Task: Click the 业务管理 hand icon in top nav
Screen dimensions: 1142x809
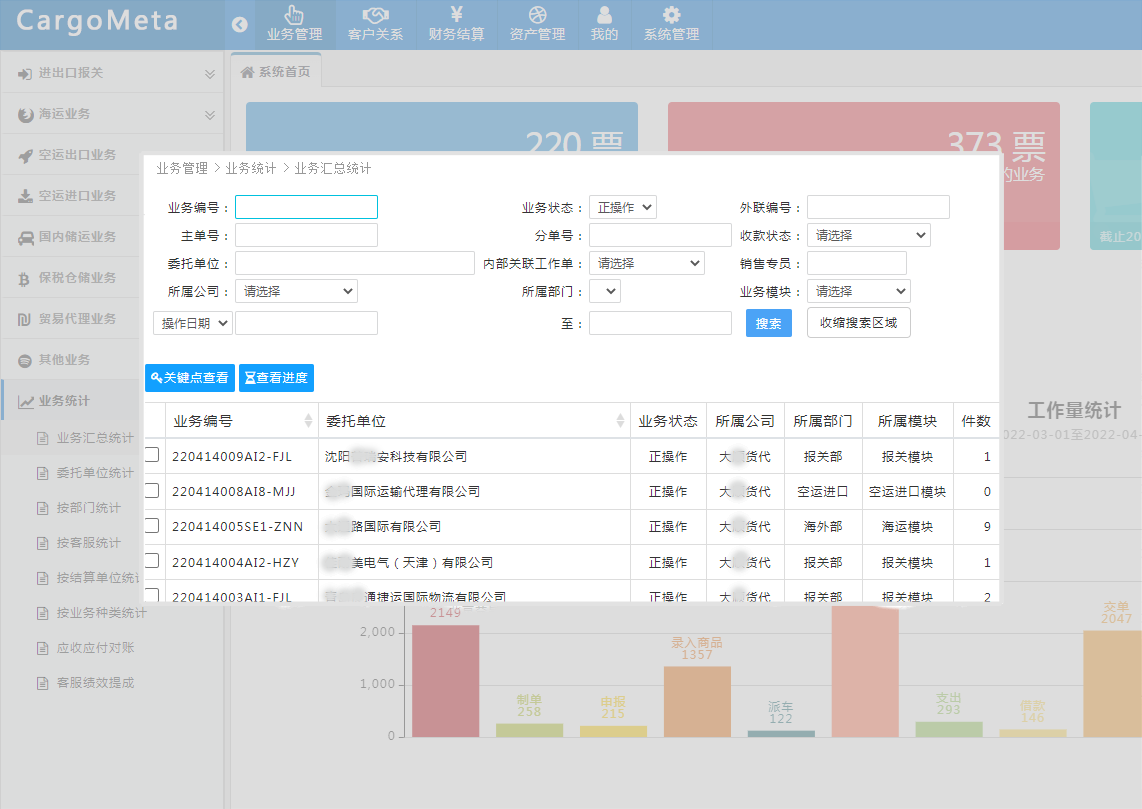Action: tap(294, 15)
